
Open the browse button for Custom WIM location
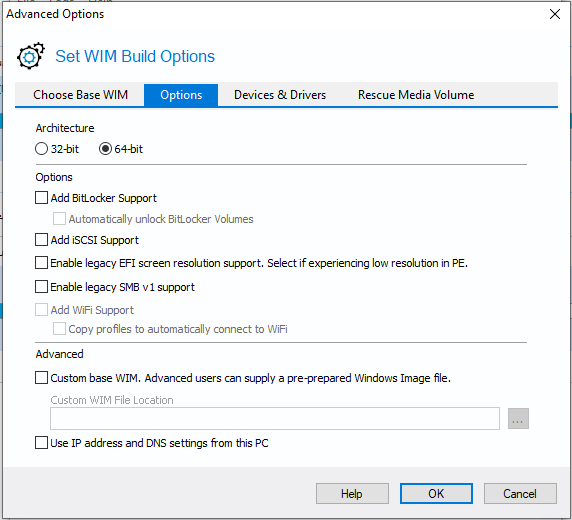coord(518,419)
